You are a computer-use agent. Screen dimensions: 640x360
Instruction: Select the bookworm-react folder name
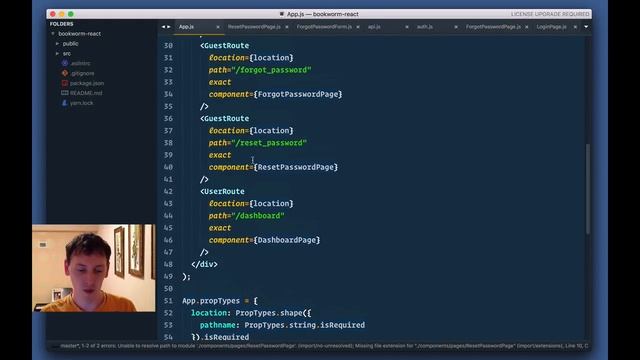(80, 34)
